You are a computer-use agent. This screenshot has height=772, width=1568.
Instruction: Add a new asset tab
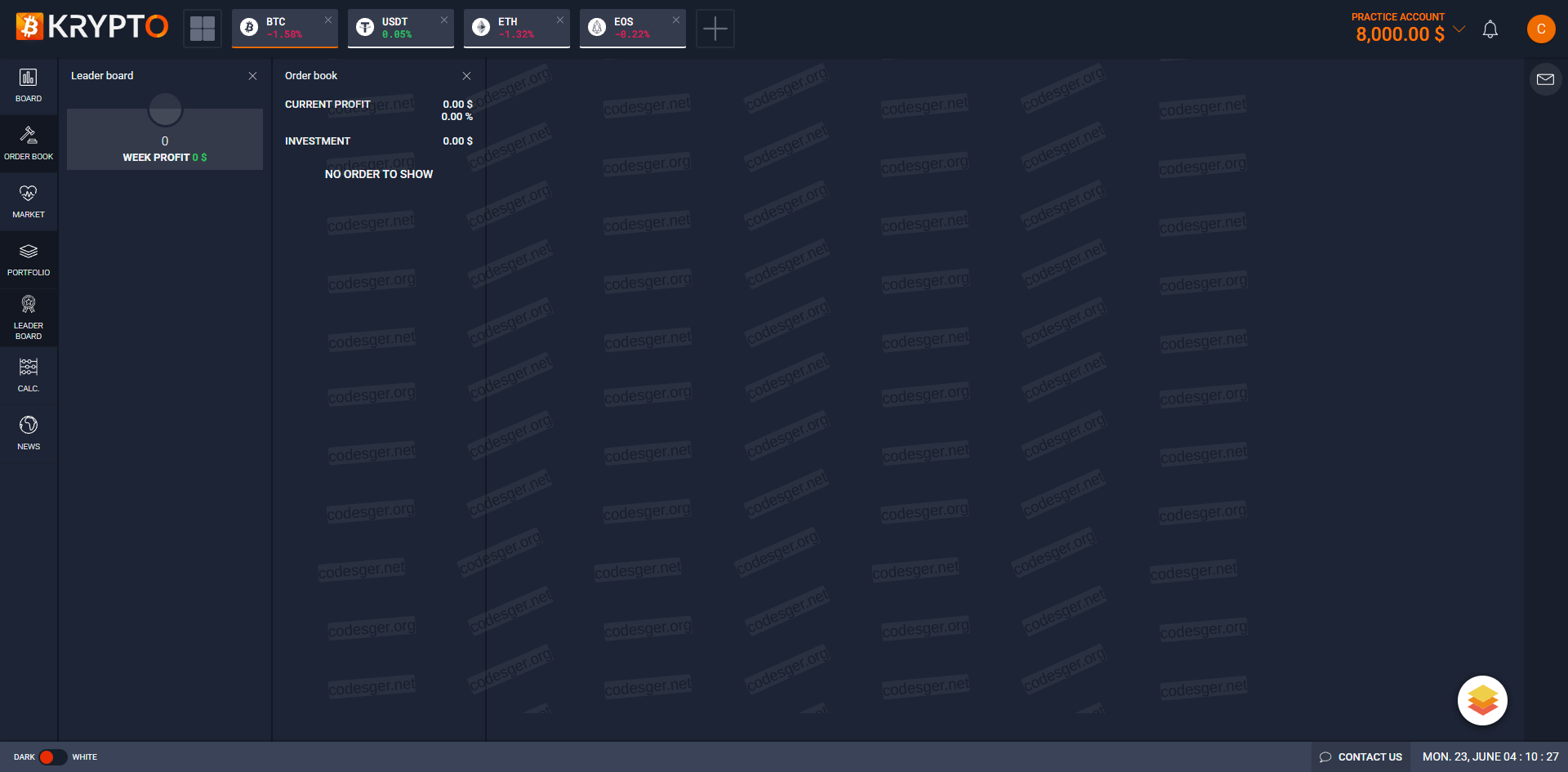(715, 29)
